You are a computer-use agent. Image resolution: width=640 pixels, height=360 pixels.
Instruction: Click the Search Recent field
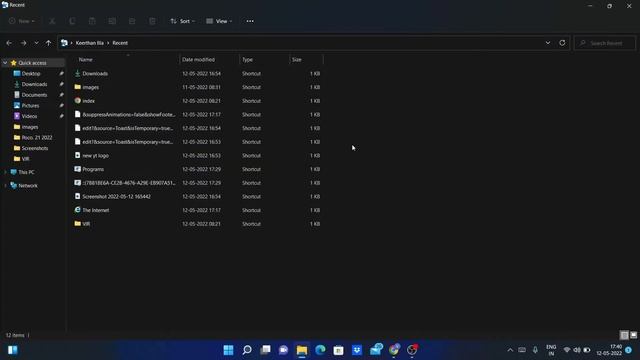coord(605,43)
